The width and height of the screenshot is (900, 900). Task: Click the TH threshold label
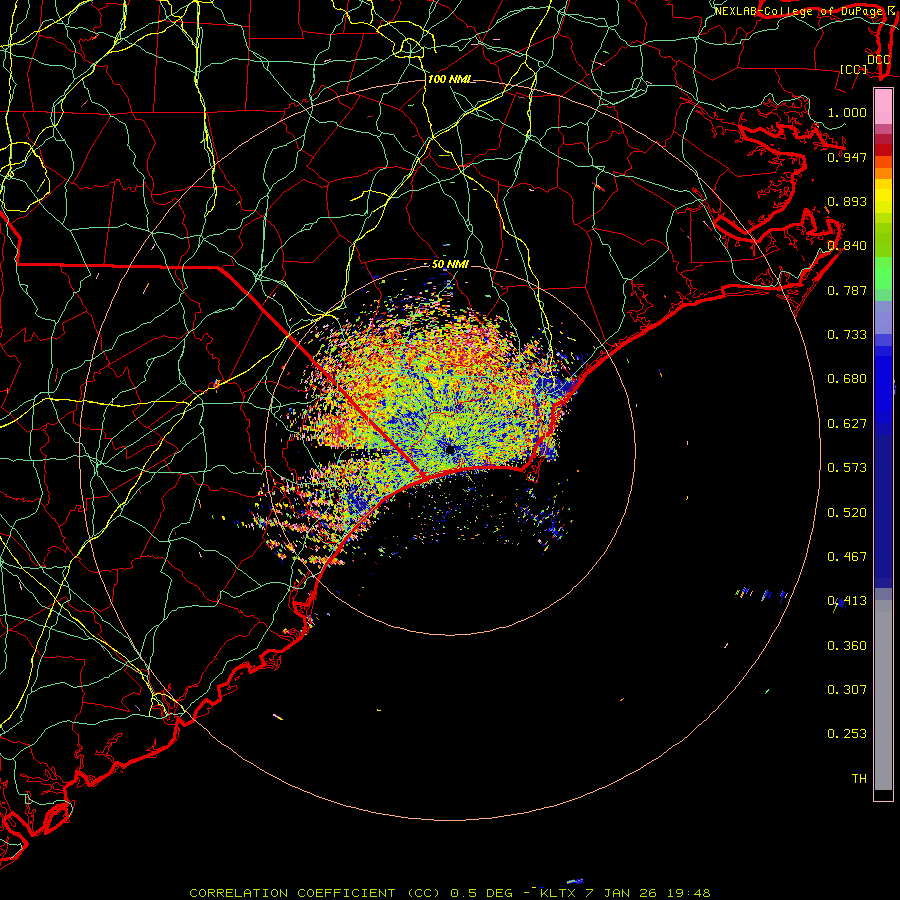point(859,779)
